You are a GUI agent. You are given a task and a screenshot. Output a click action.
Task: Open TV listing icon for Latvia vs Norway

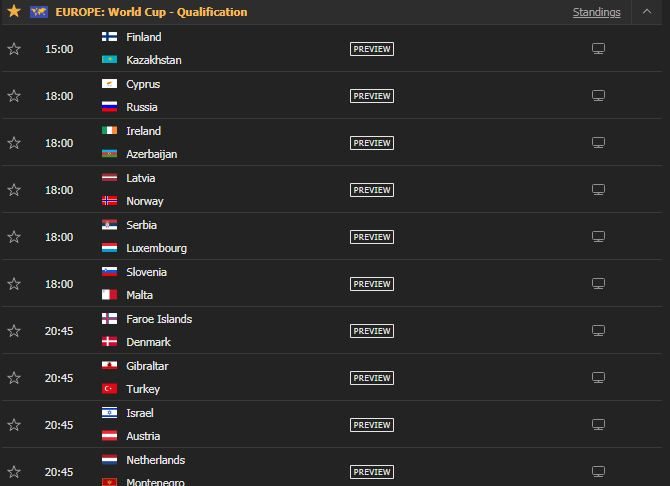click(x=598, y=190)
